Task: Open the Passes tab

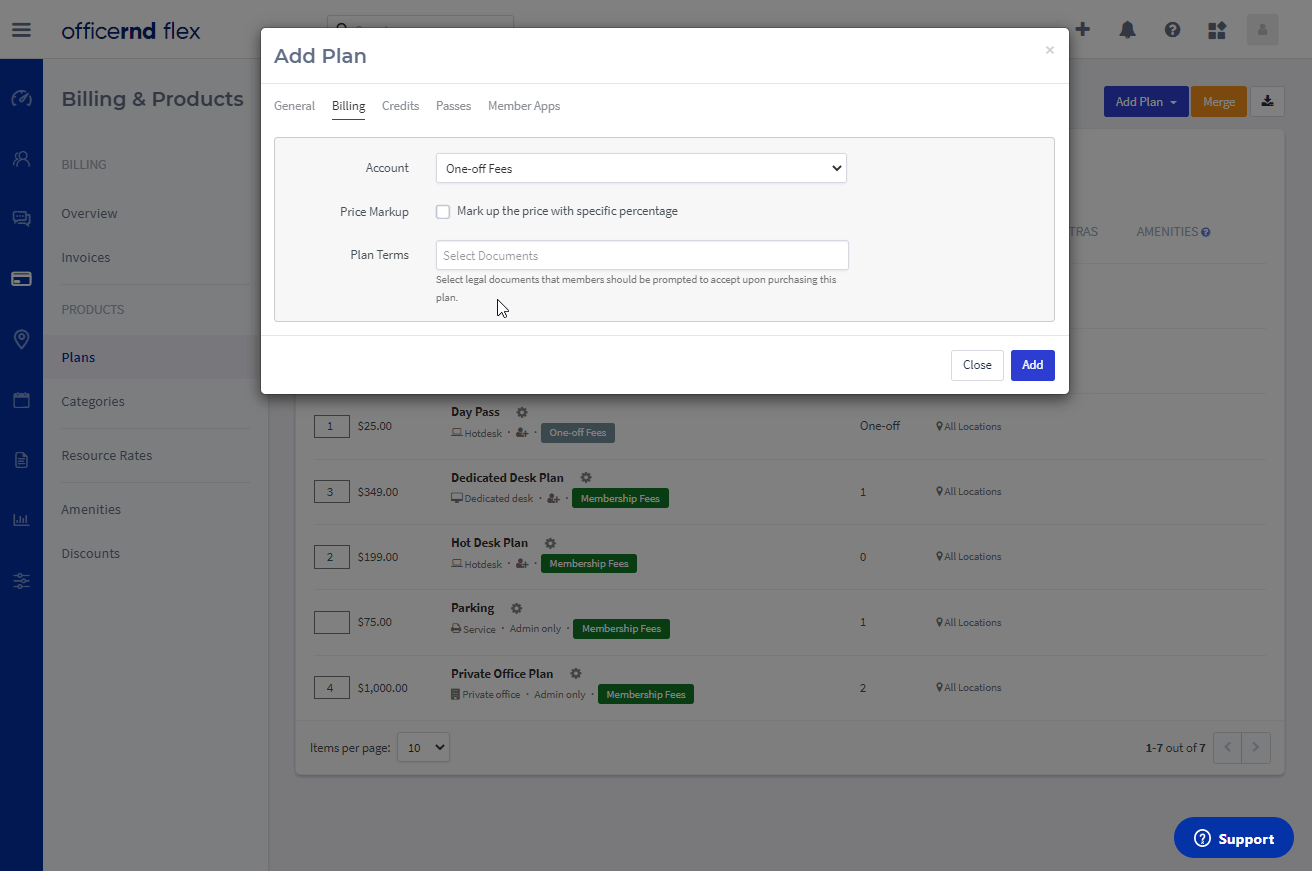Action: point(453,106)
